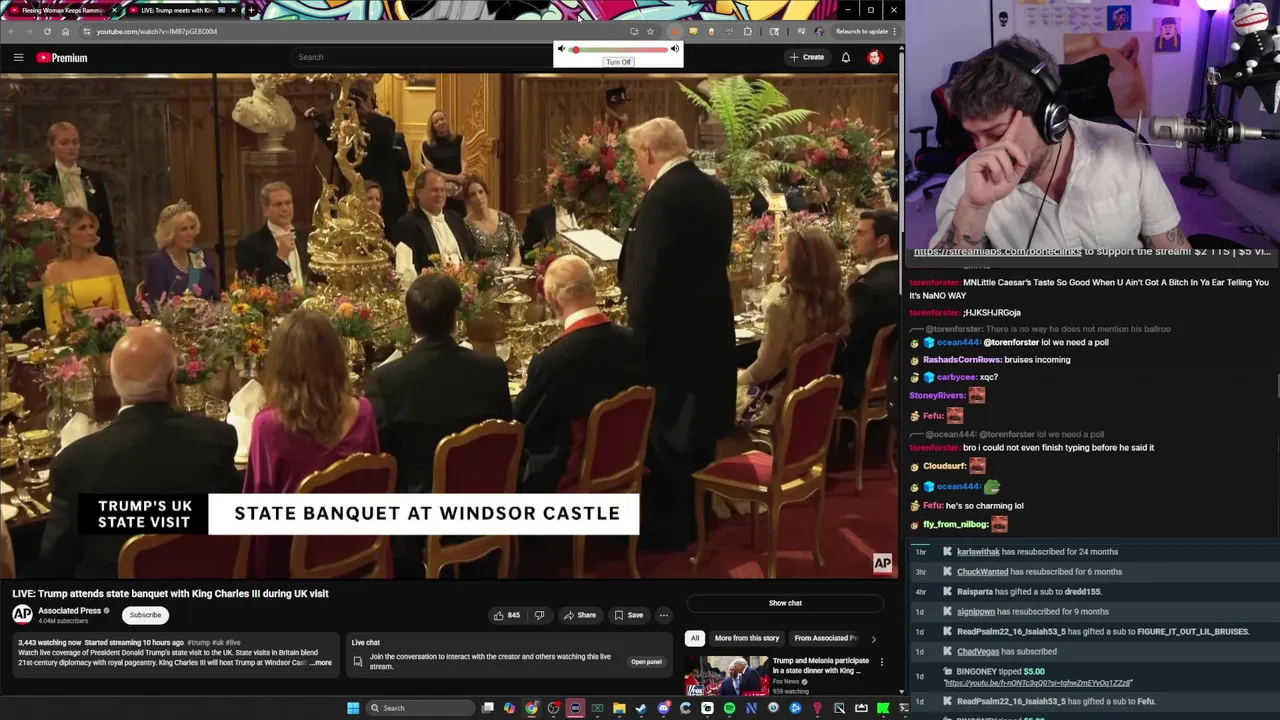Select the More from this story chip
This screenshot has width=1280, height=720.
(747, 638)
